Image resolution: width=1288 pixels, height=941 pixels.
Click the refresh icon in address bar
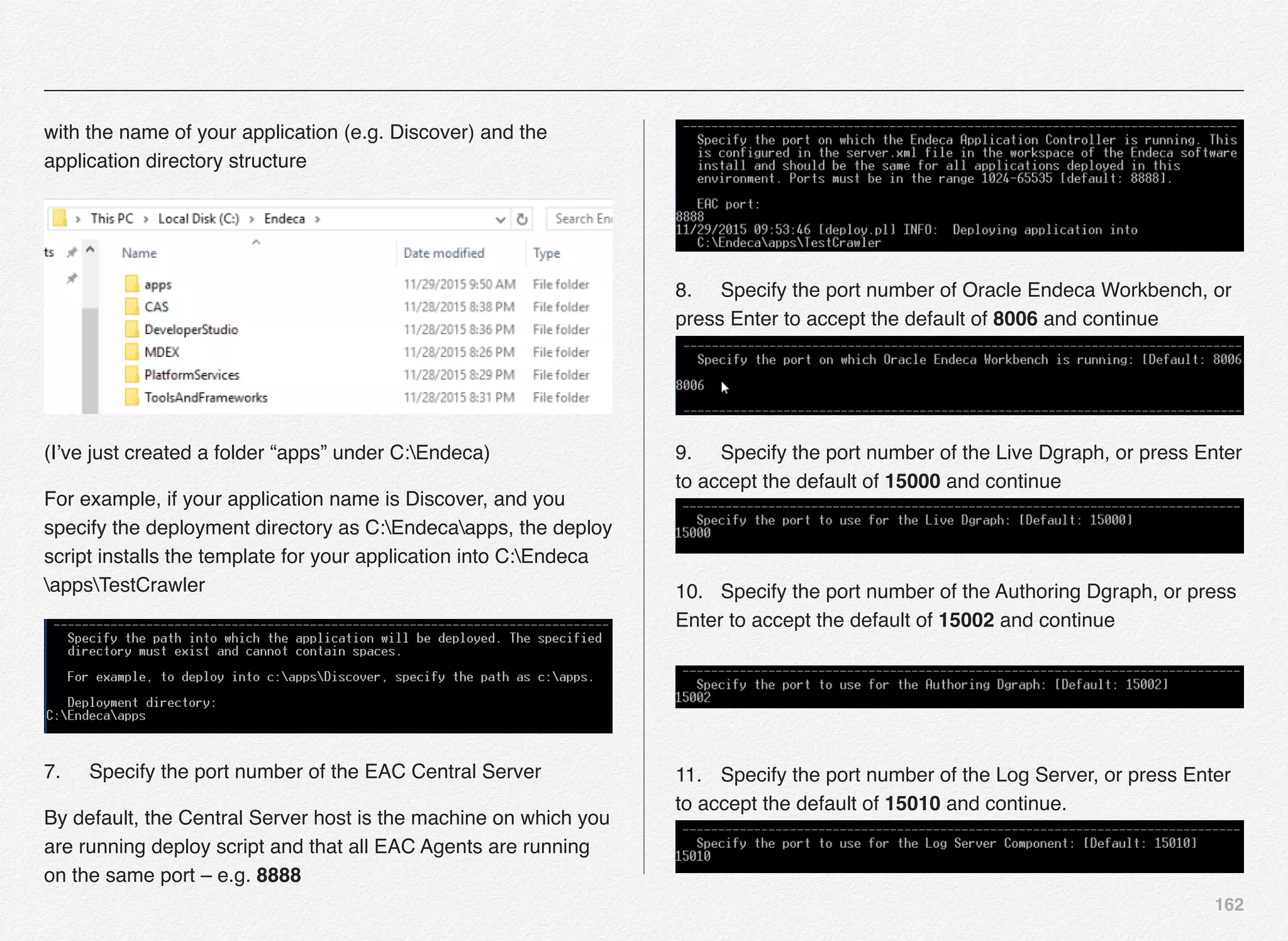click(522, 219)
